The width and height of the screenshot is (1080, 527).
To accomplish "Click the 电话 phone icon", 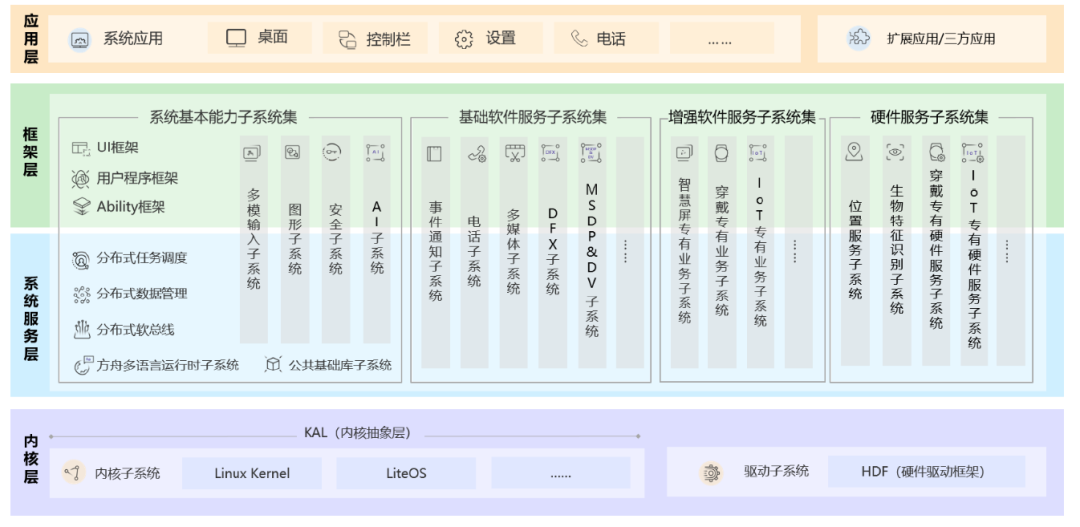I will 579,39.
